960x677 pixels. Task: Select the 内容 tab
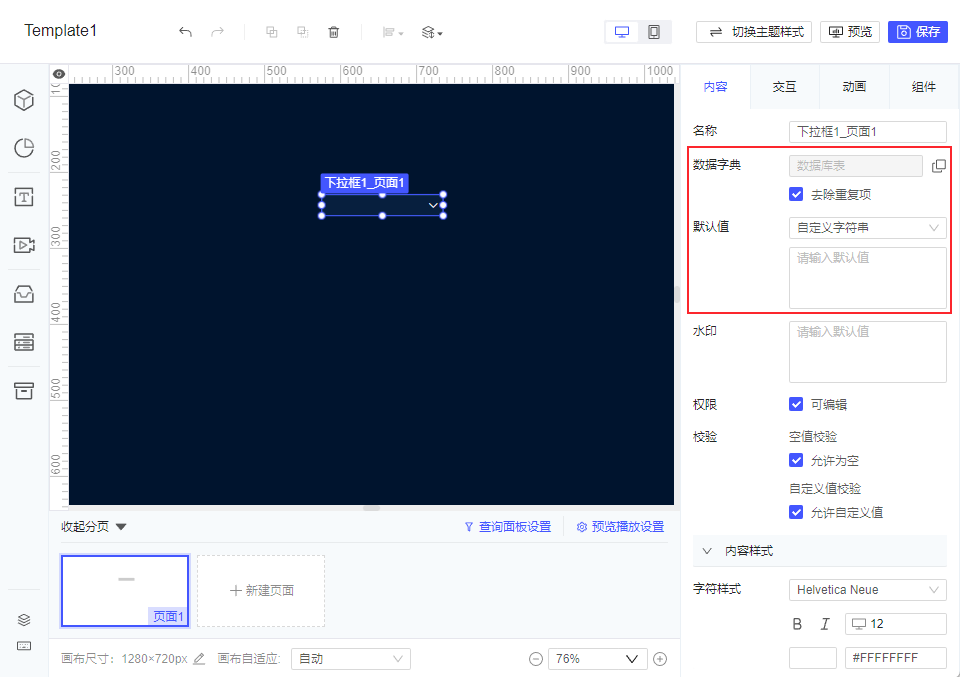[x=715, y=87]
